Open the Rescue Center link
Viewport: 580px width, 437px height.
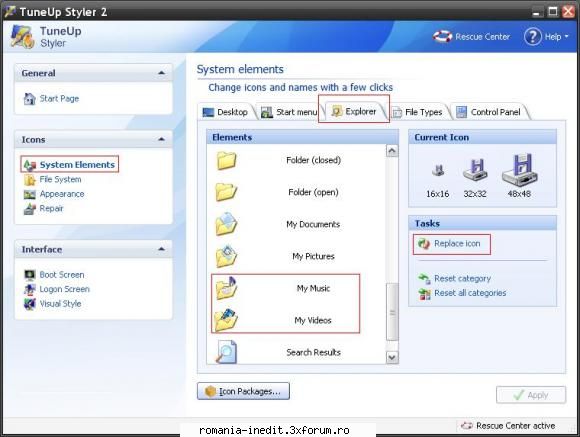[482, 37]
